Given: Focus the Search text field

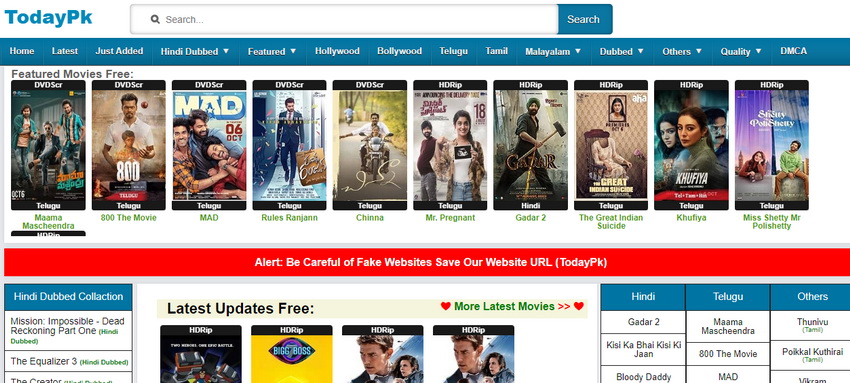Looking at the screenshot, I should (x=344, y=20).
